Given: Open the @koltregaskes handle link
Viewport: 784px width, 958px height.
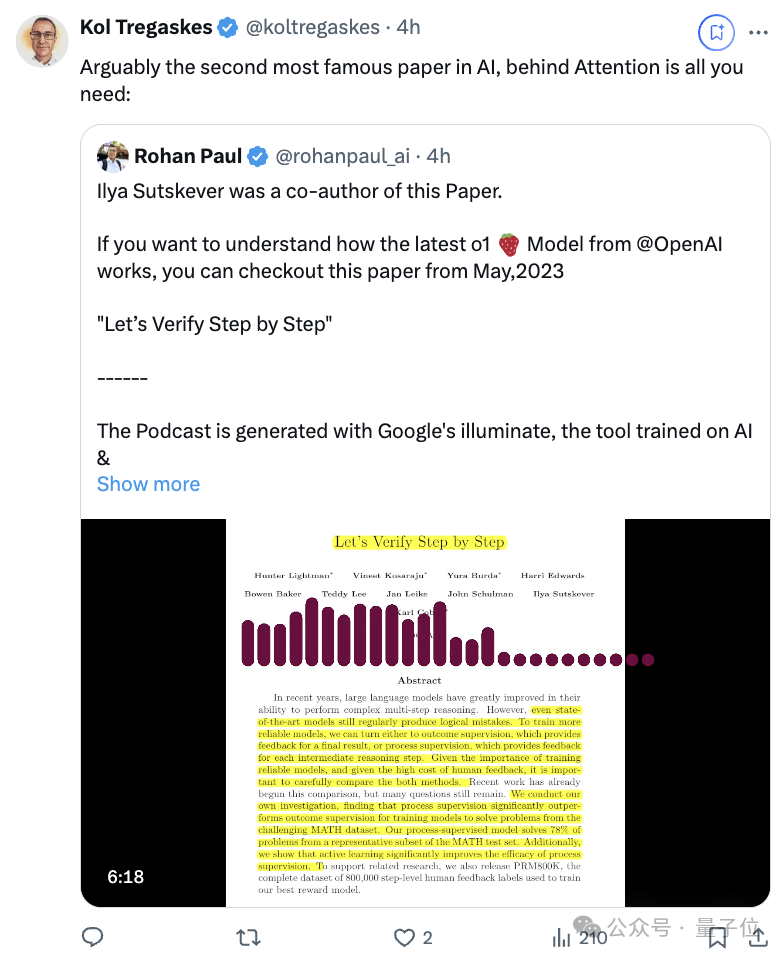Looking at the screenshot, I should pos(313,27).
